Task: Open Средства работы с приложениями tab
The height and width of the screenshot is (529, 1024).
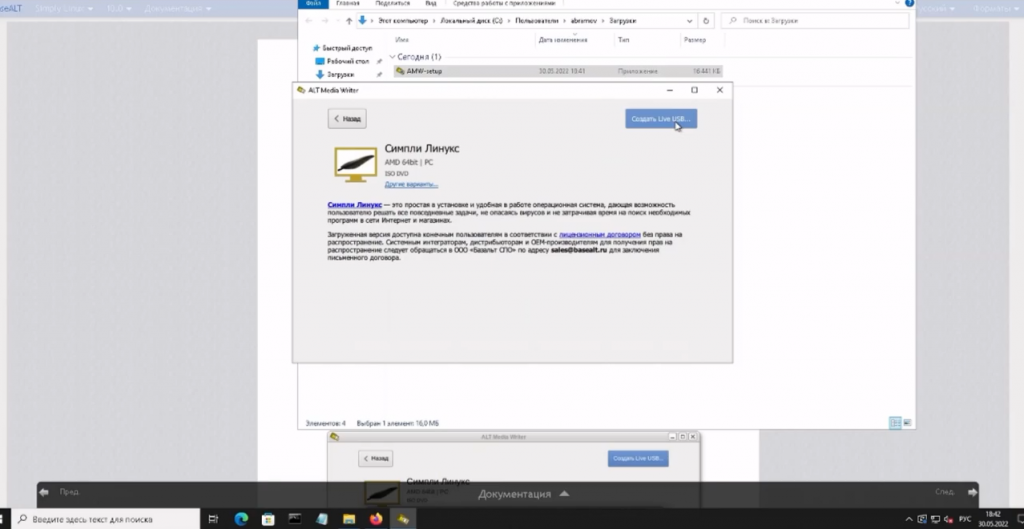Action: [x=504, y=4]
